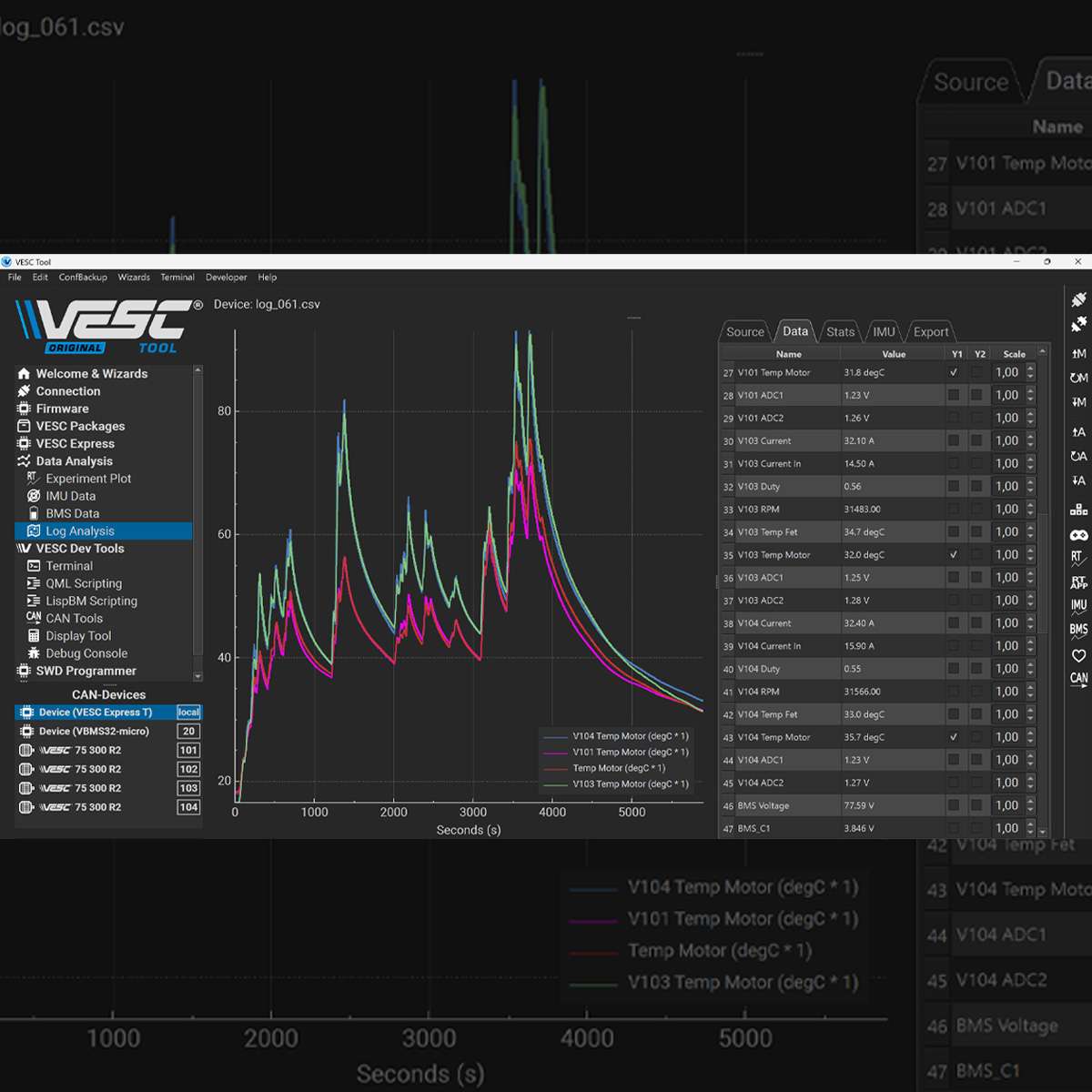Switch to the Export tab

931,332
